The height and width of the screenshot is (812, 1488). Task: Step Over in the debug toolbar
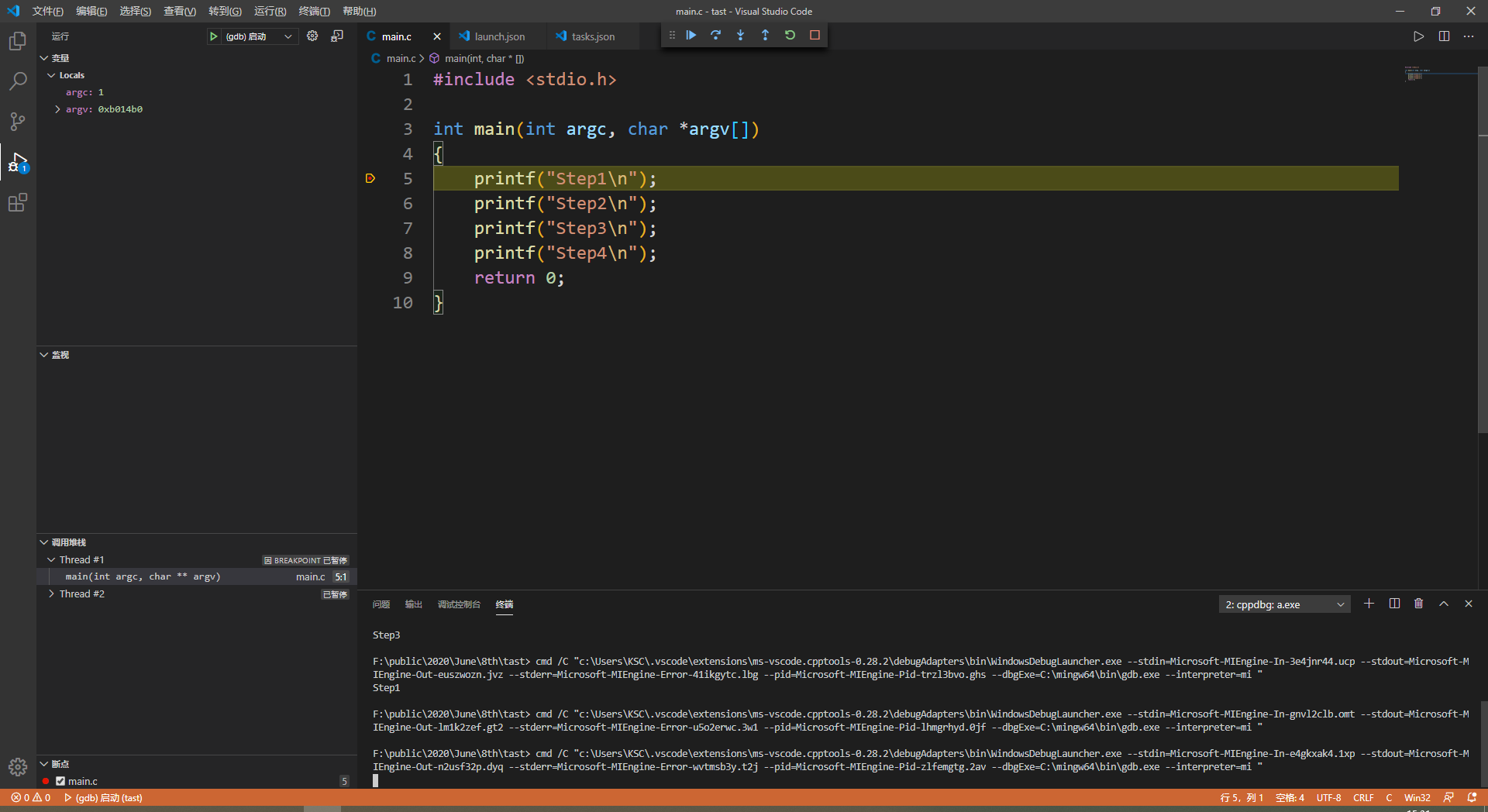coord(716,35)
